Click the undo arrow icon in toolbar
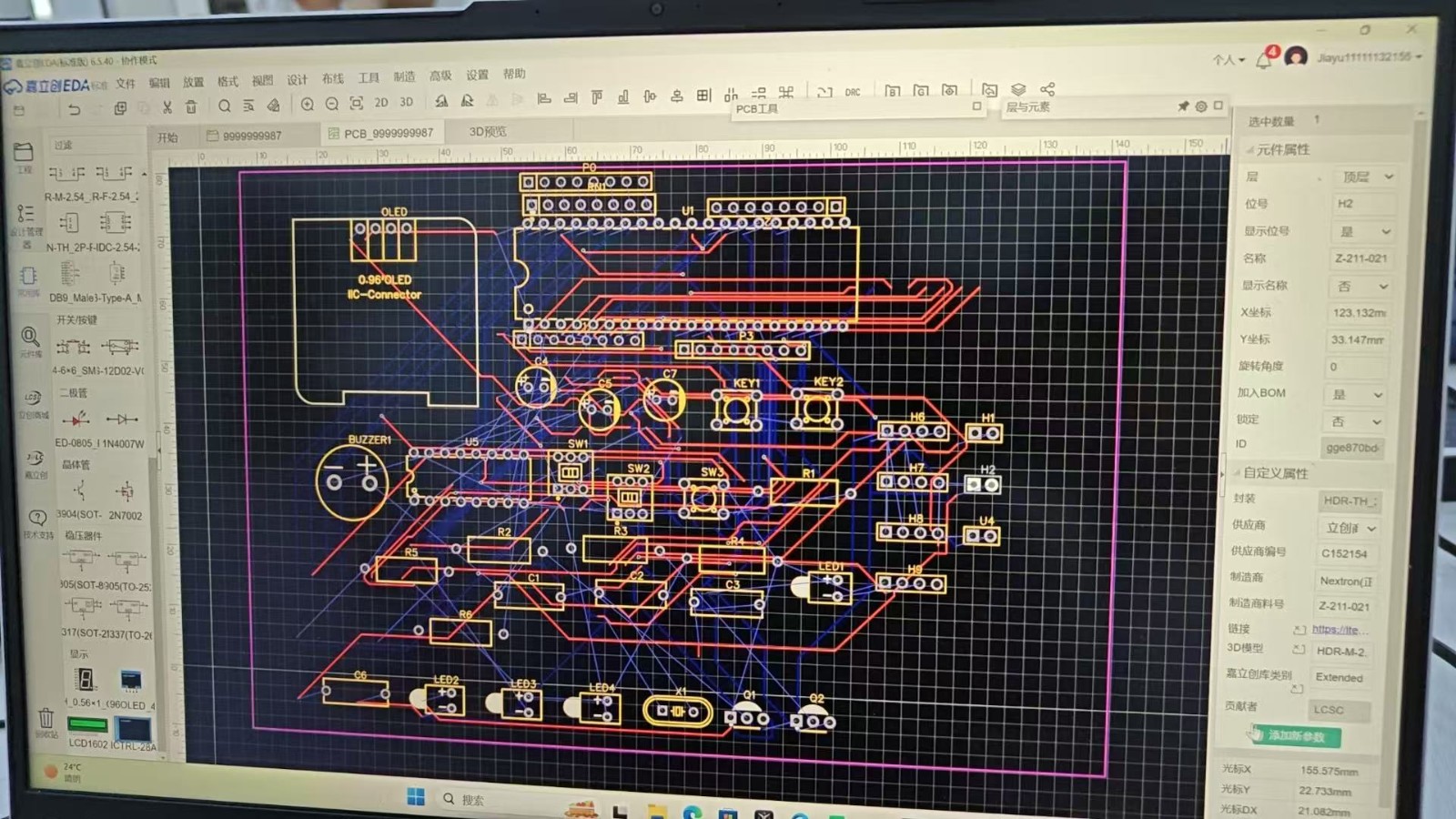Image resolution: width=1456 pixels, height=819 pixels. pos(74,109)
